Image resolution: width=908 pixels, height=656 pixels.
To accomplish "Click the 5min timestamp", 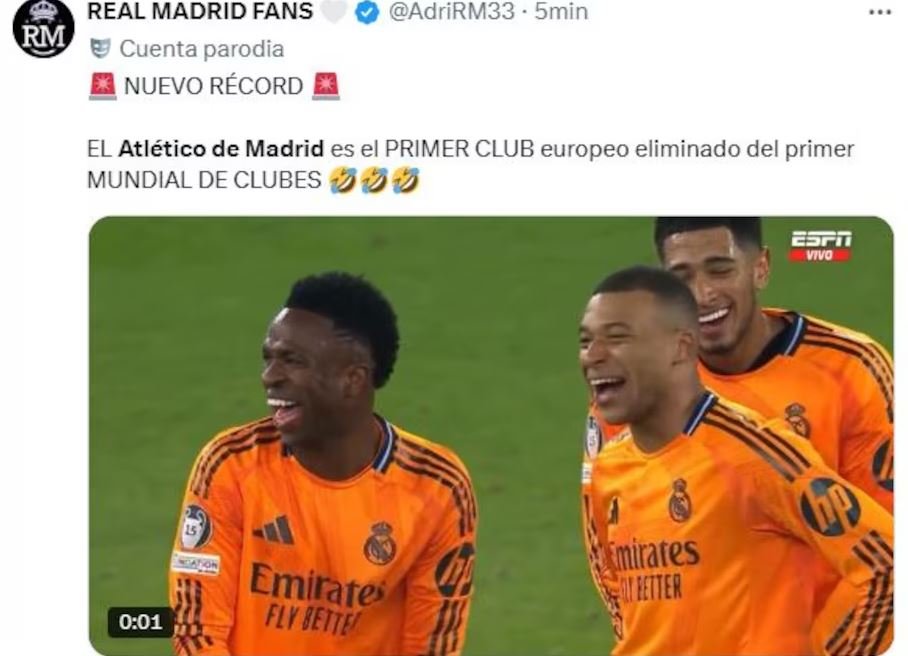I will pyautogui.click(x=561, y=12).
